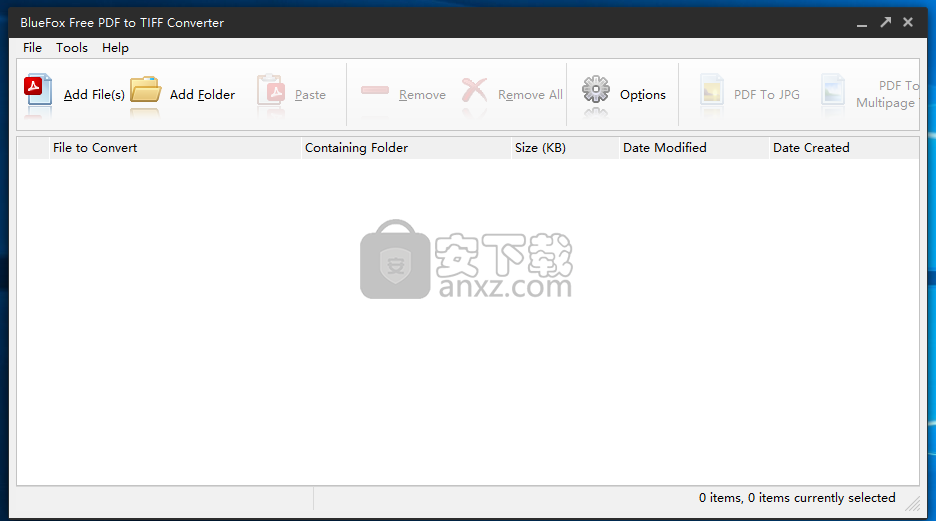Screen dimensions: 936x521
Task: Sort by the File to Convert column header
Action: click(x=175, y=147)
